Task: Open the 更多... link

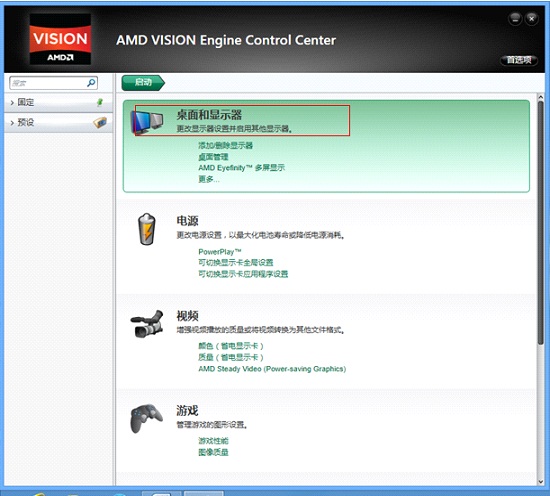Action: pos(209,179)
